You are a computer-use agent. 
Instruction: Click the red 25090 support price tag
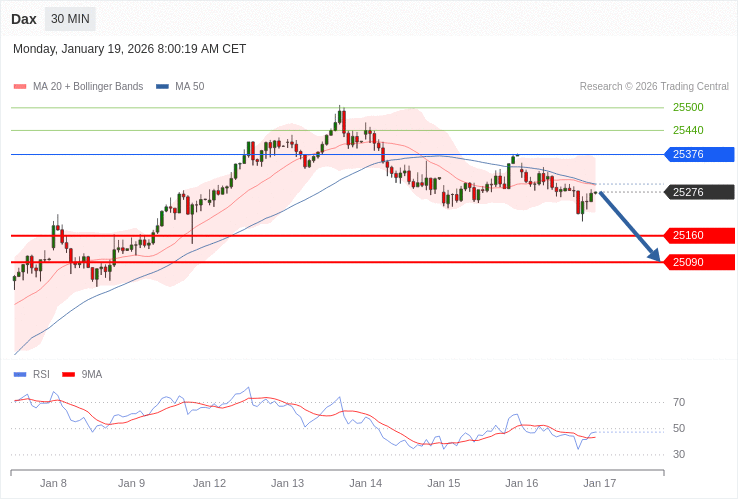click(699, 262)
